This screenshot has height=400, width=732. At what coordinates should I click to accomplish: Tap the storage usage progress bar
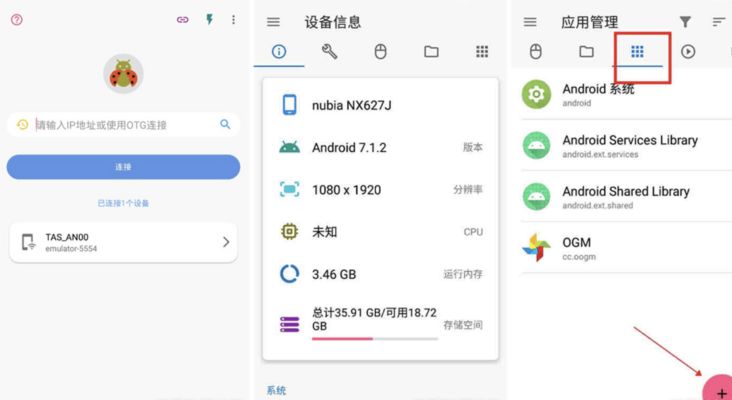(375, 338)
